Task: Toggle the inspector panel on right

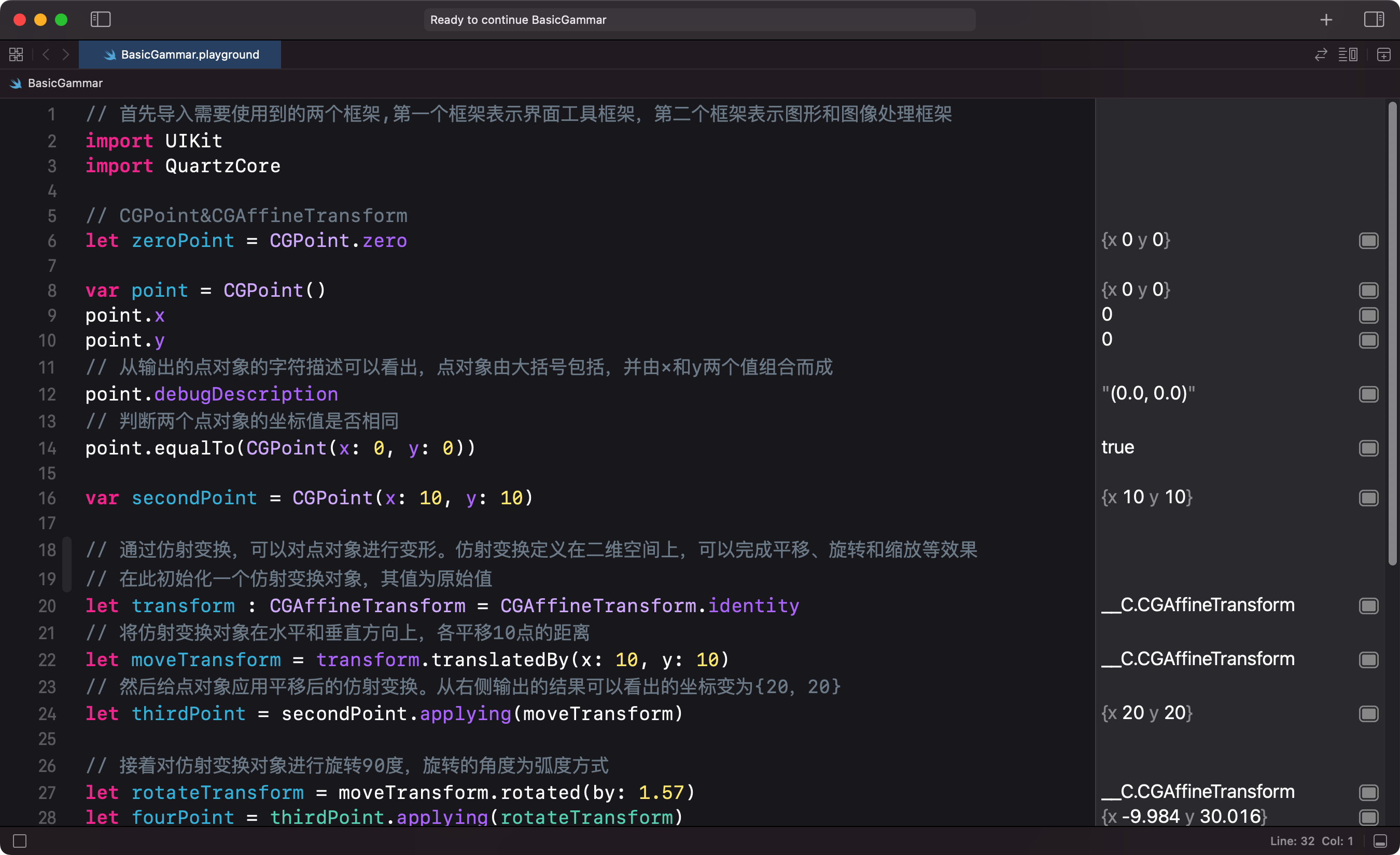Action: click(x=1374, y=19)
